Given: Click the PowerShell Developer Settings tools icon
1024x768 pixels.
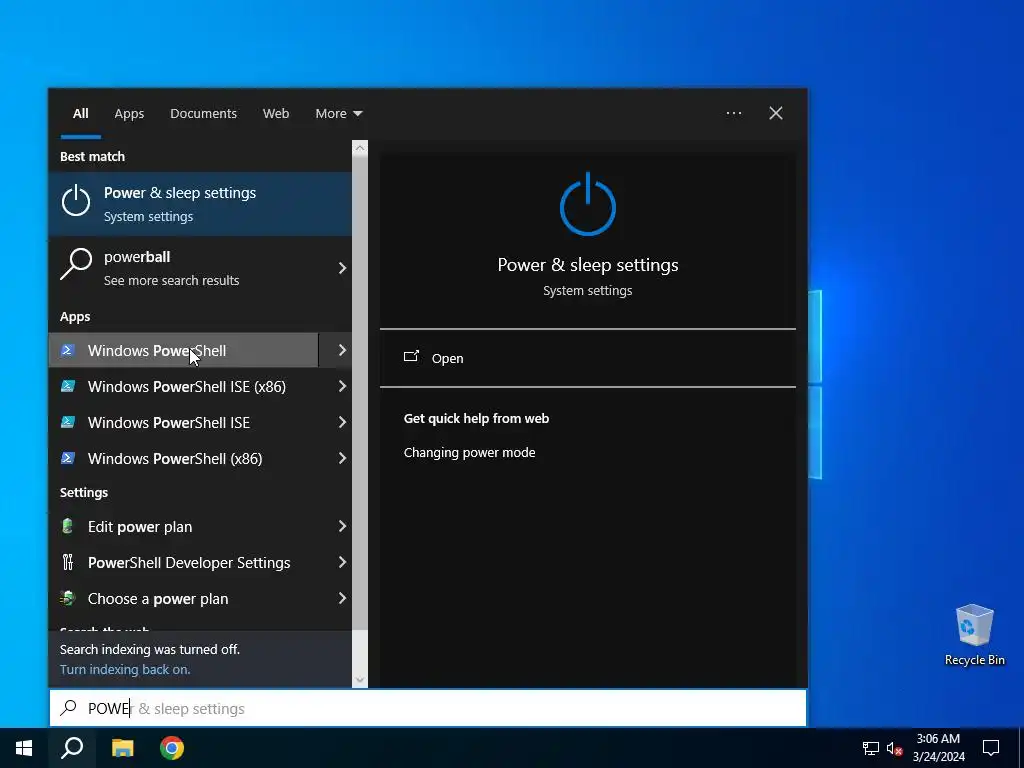Looking at the screenshot, I should coord(67,562).
